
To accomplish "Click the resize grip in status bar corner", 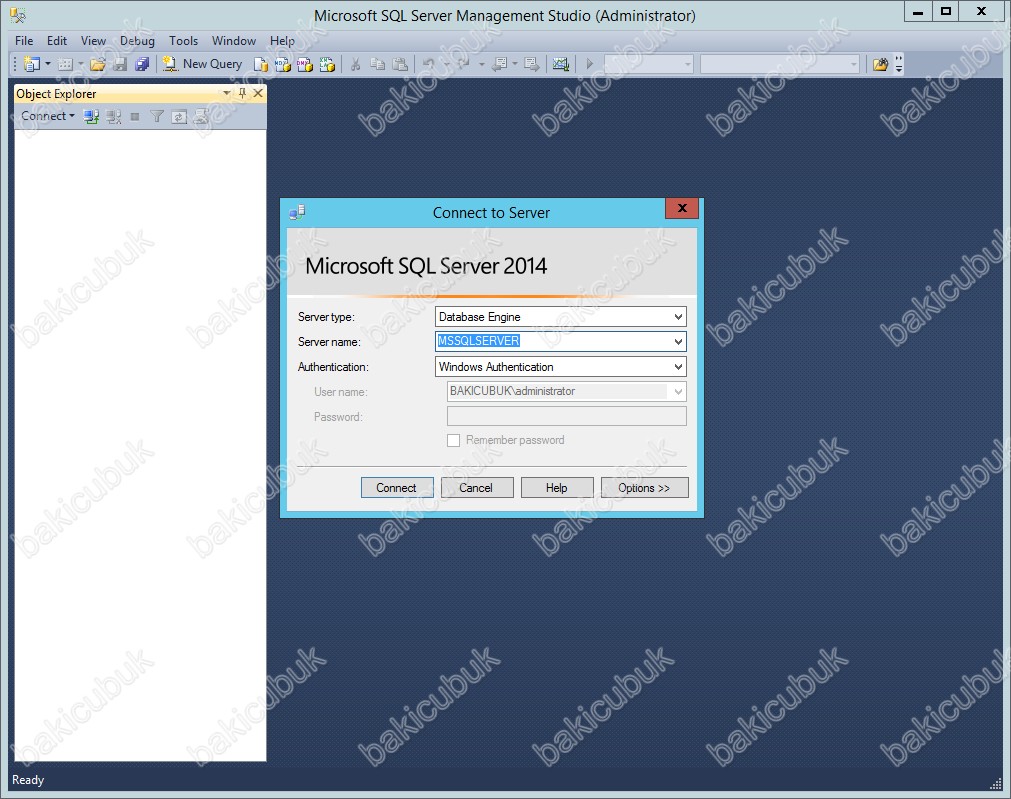I will 996,784.
